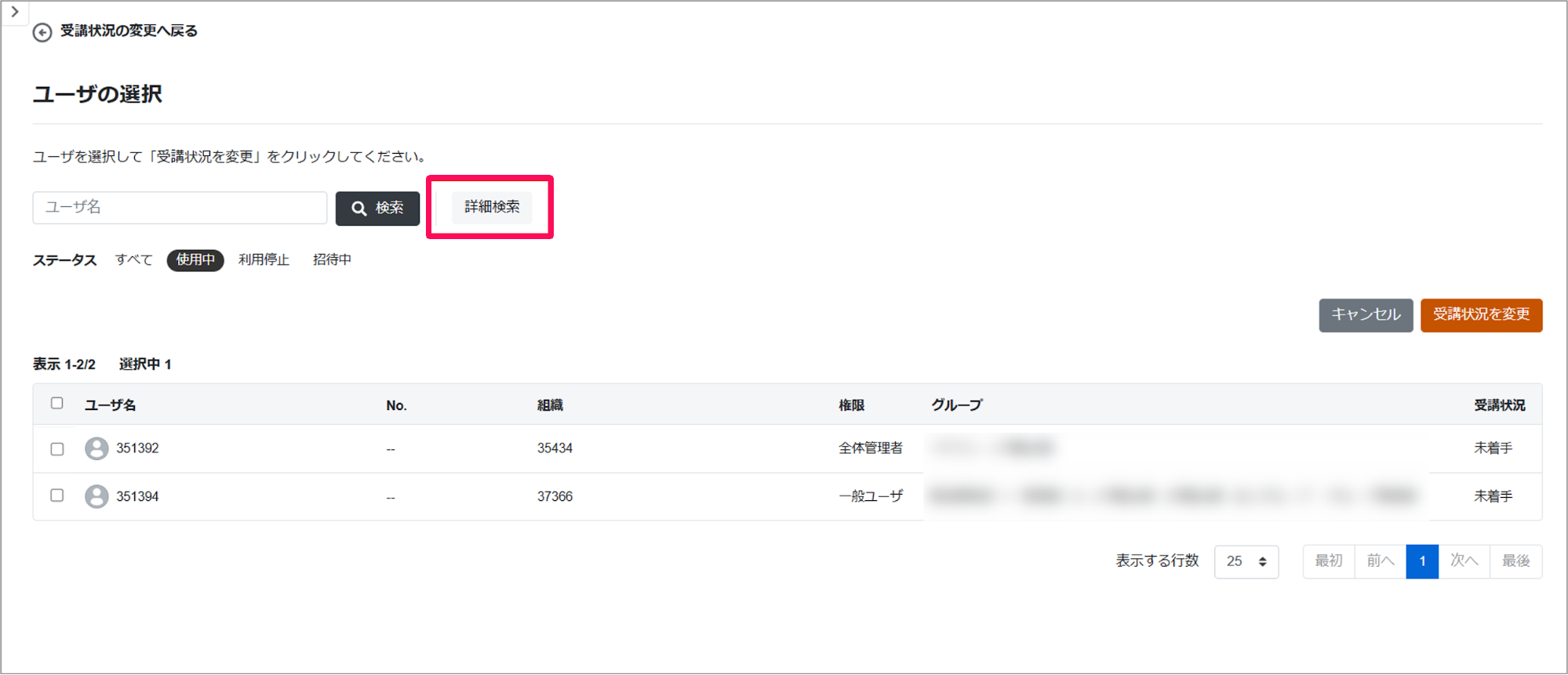Toggle the select-all checkbox in table header
The height and width of the screenshot is (675, 1568).
[57, 404]
